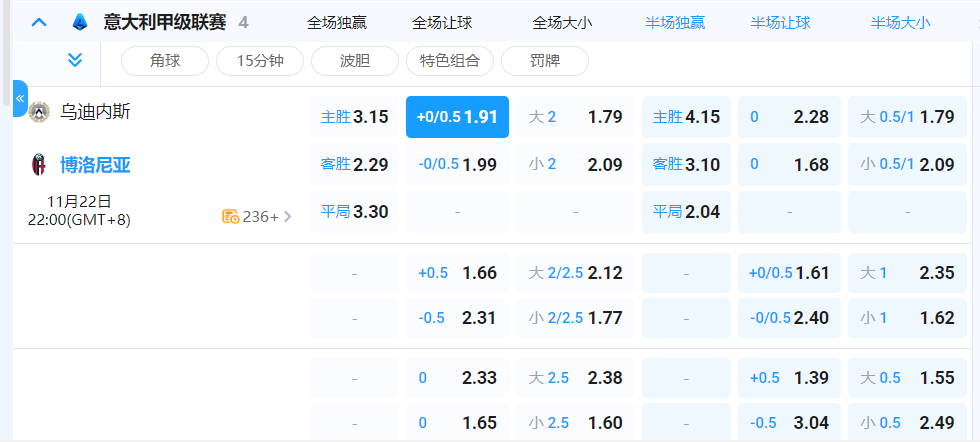Select 小 2.5 odds 1.60
This screenshot has height=442, width=980.
coord(576,423)
